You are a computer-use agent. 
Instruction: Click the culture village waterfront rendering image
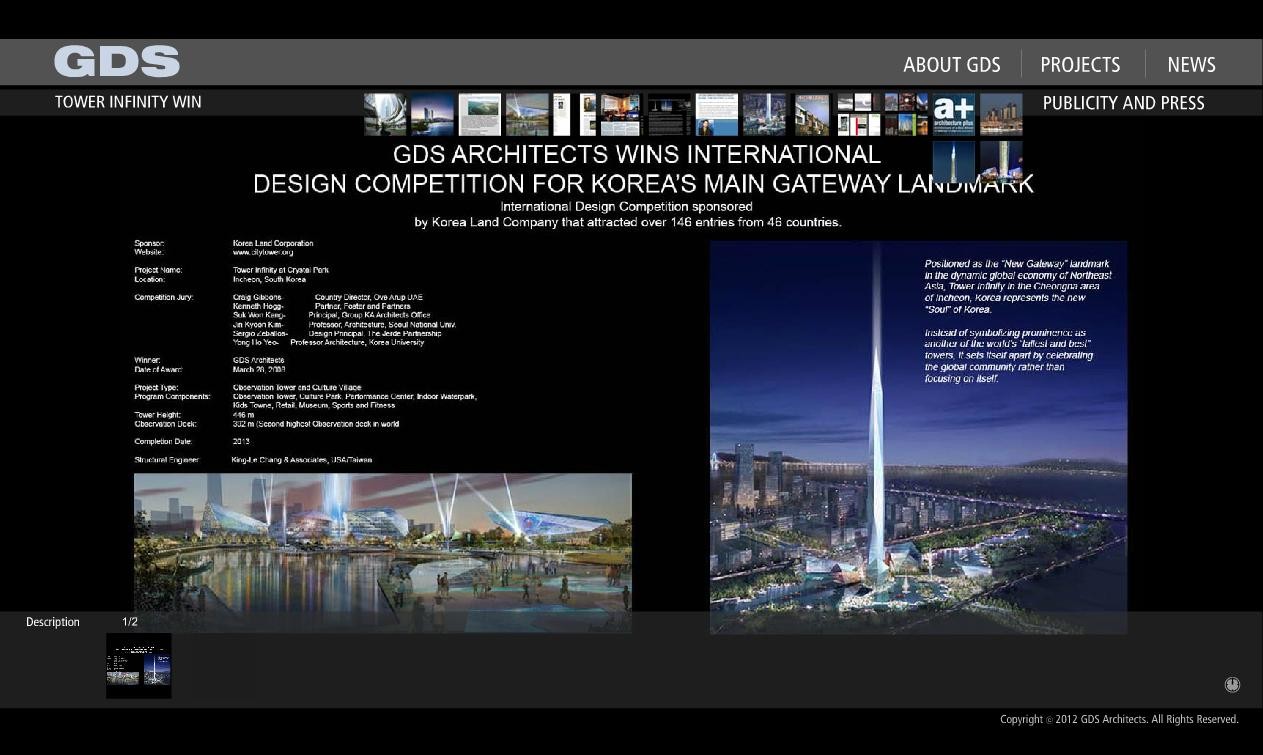[383, 553]
